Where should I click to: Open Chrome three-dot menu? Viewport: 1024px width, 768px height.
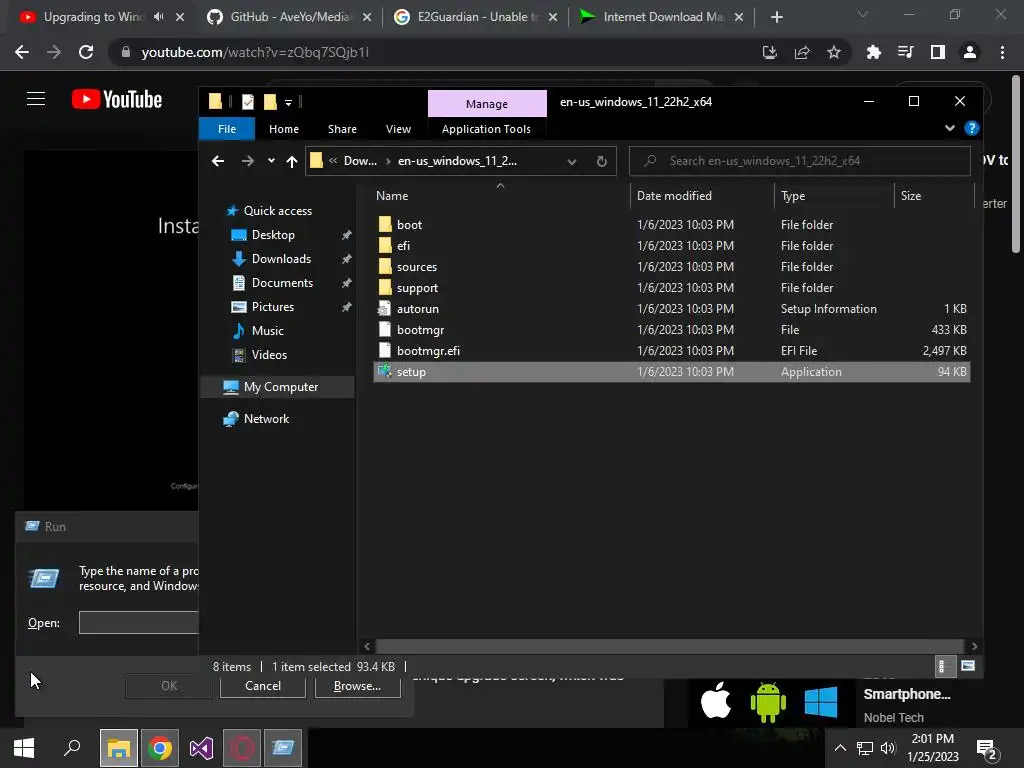1002,52
